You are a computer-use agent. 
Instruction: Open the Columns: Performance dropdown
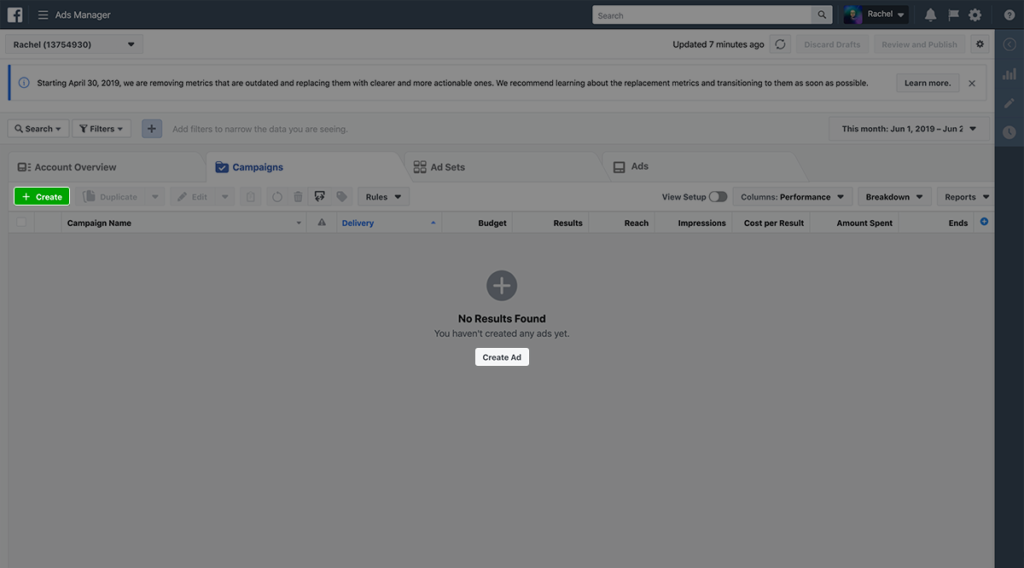(792, 197)
